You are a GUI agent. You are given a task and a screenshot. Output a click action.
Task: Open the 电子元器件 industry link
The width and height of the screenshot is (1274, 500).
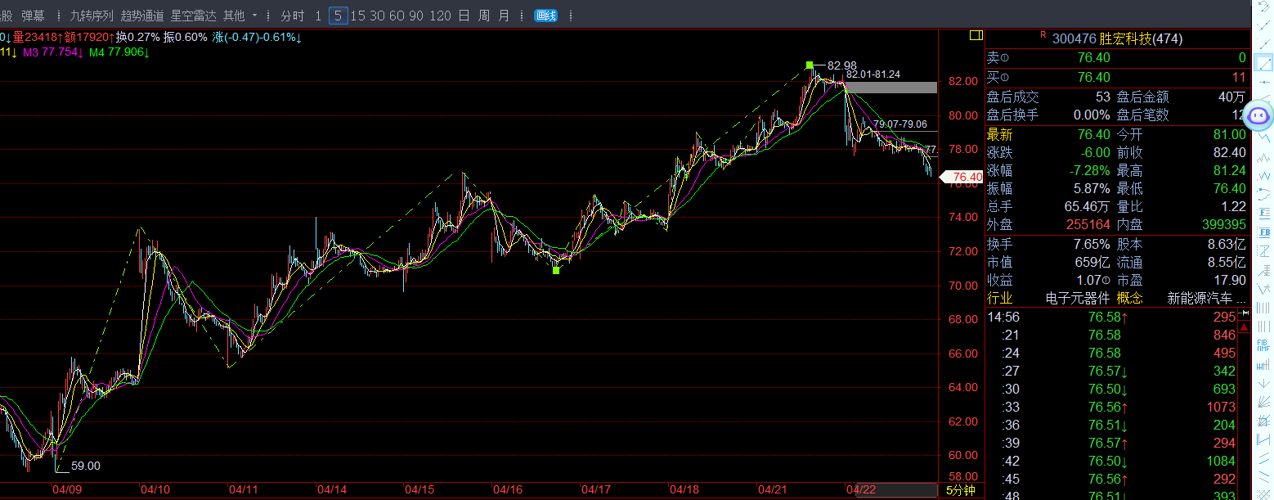tap(1077, 298)
